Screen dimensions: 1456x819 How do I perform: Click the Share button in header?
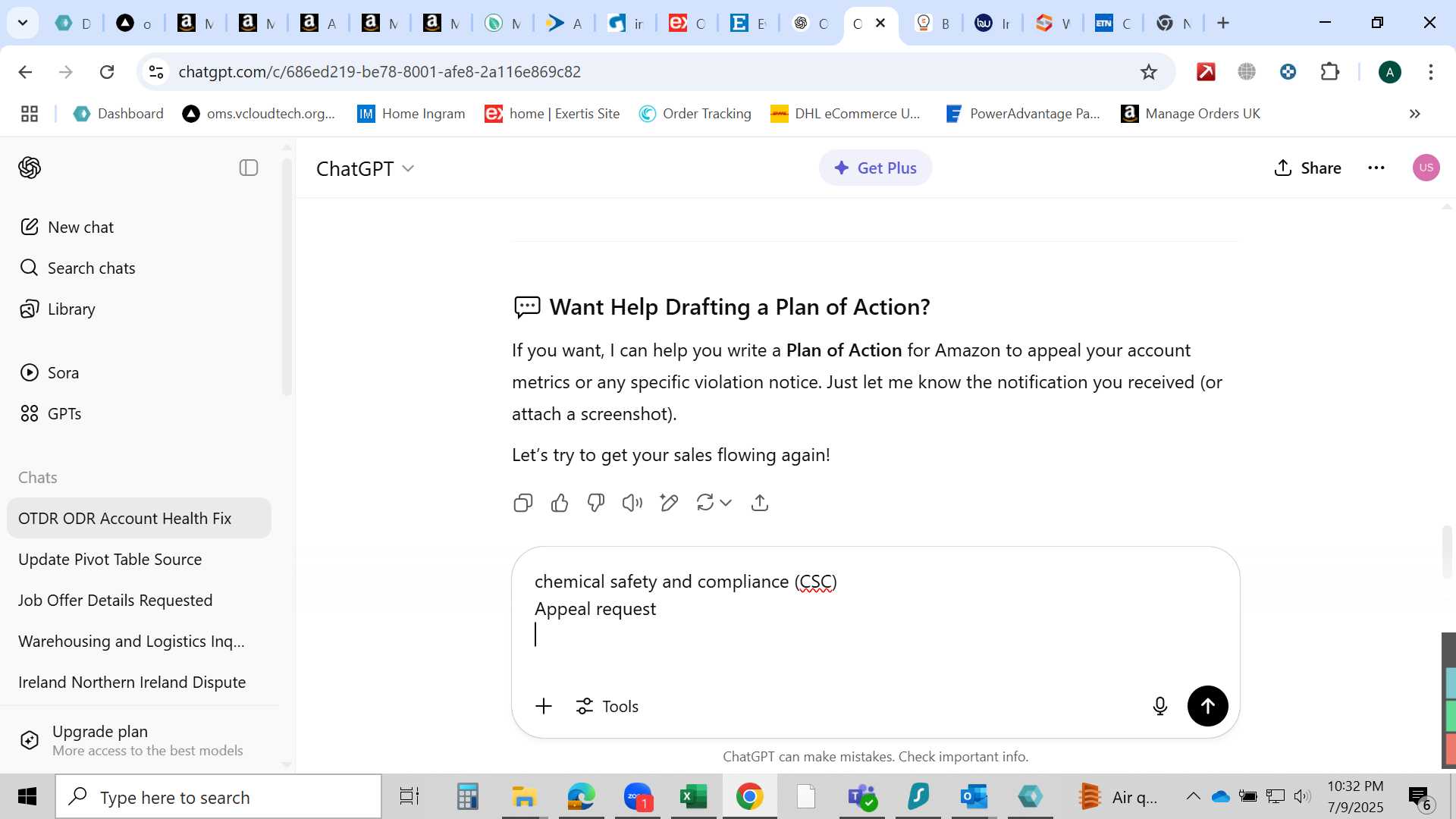coord(1308,168)
